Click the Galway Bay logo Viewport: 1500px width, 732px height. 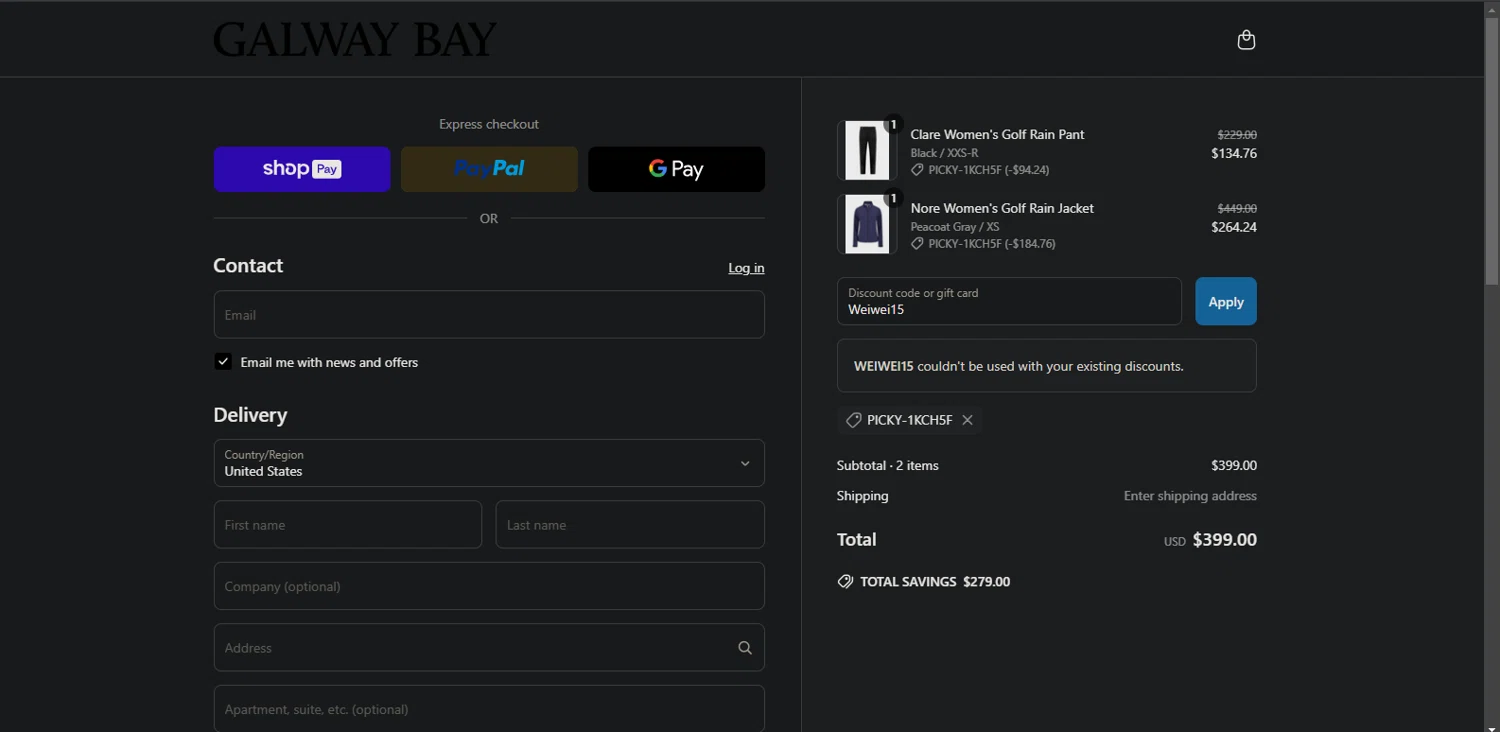pyautogui.click(x=355, y=40)
